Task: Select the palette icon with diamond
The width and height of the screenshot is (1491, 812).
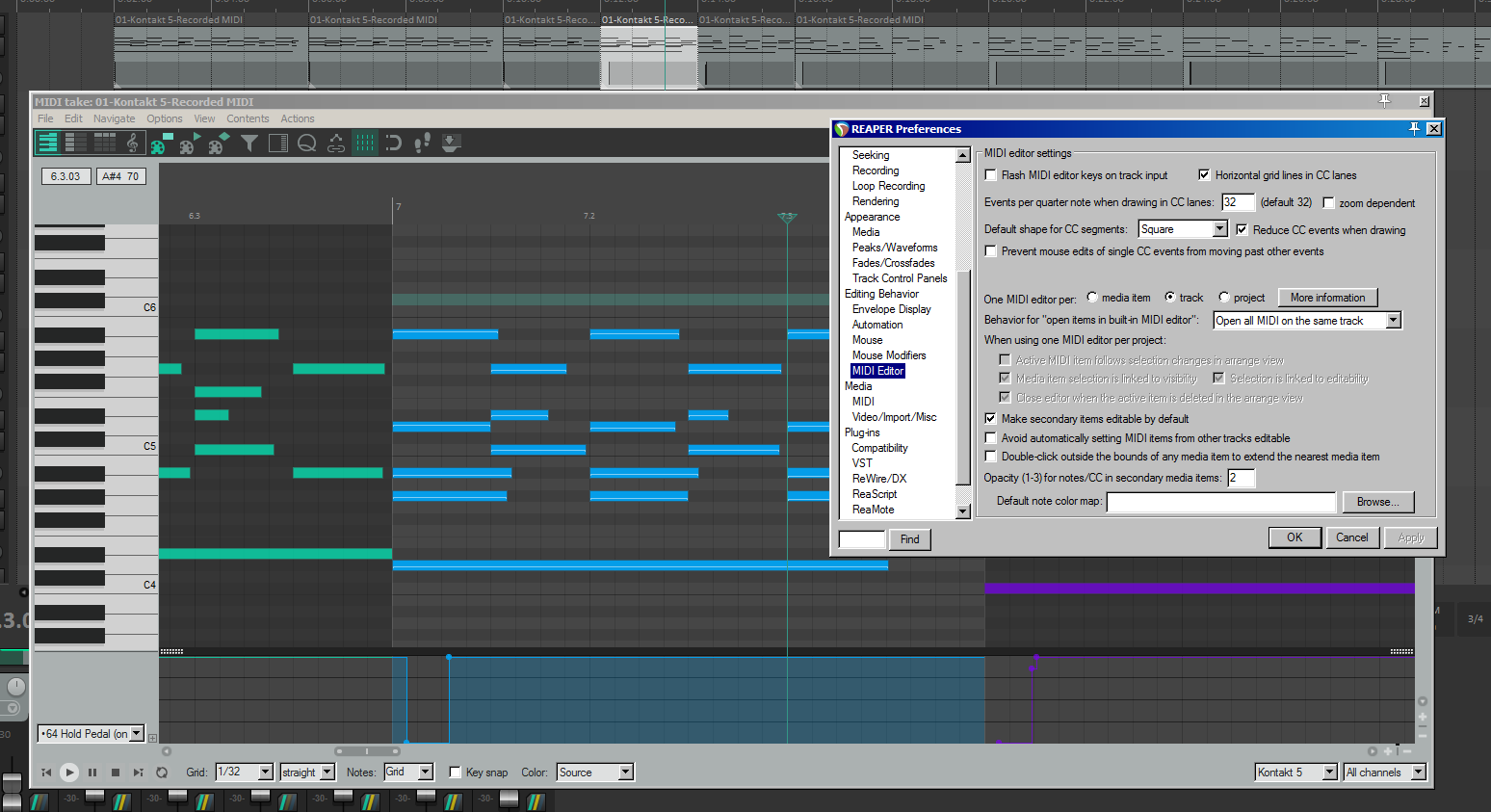Action: pos(220,144)
